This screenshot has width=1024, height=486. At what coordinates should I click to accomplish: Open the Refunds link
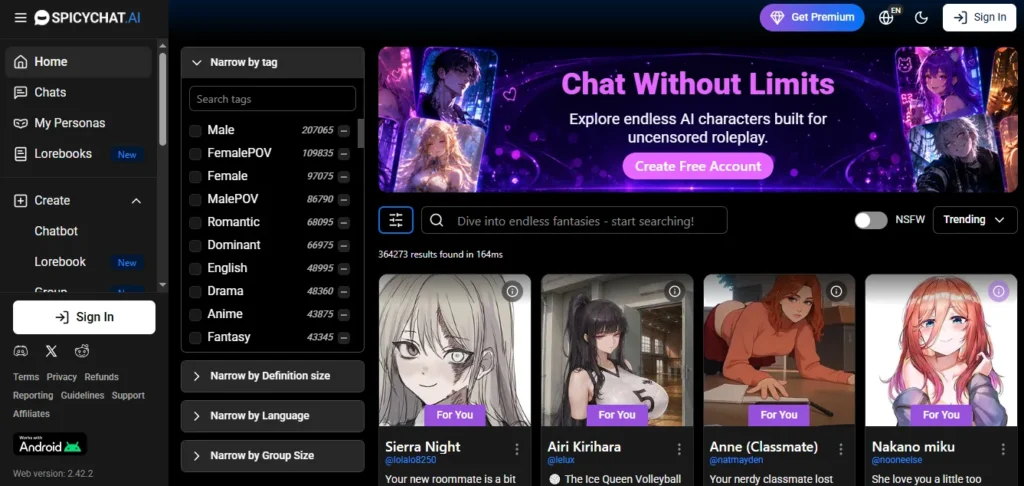coord(101,377)
